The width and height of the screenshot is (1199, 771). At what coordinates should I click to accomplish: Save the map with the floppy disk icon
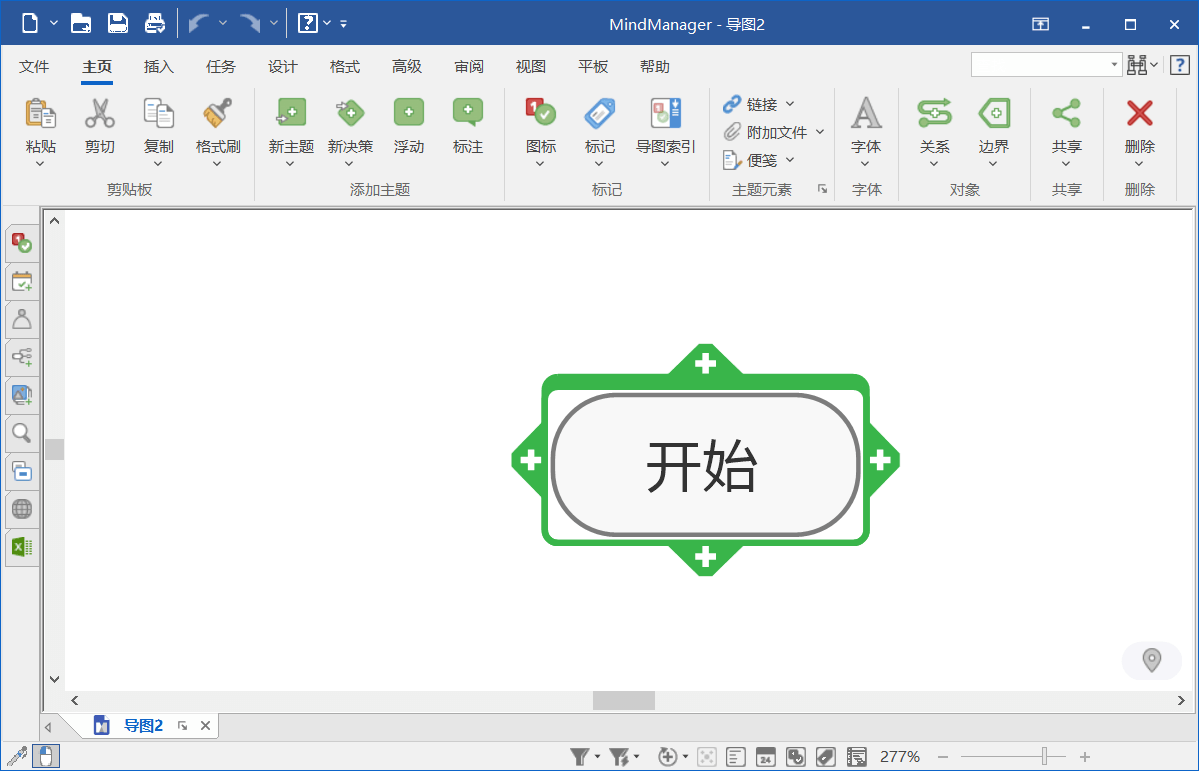118,23
